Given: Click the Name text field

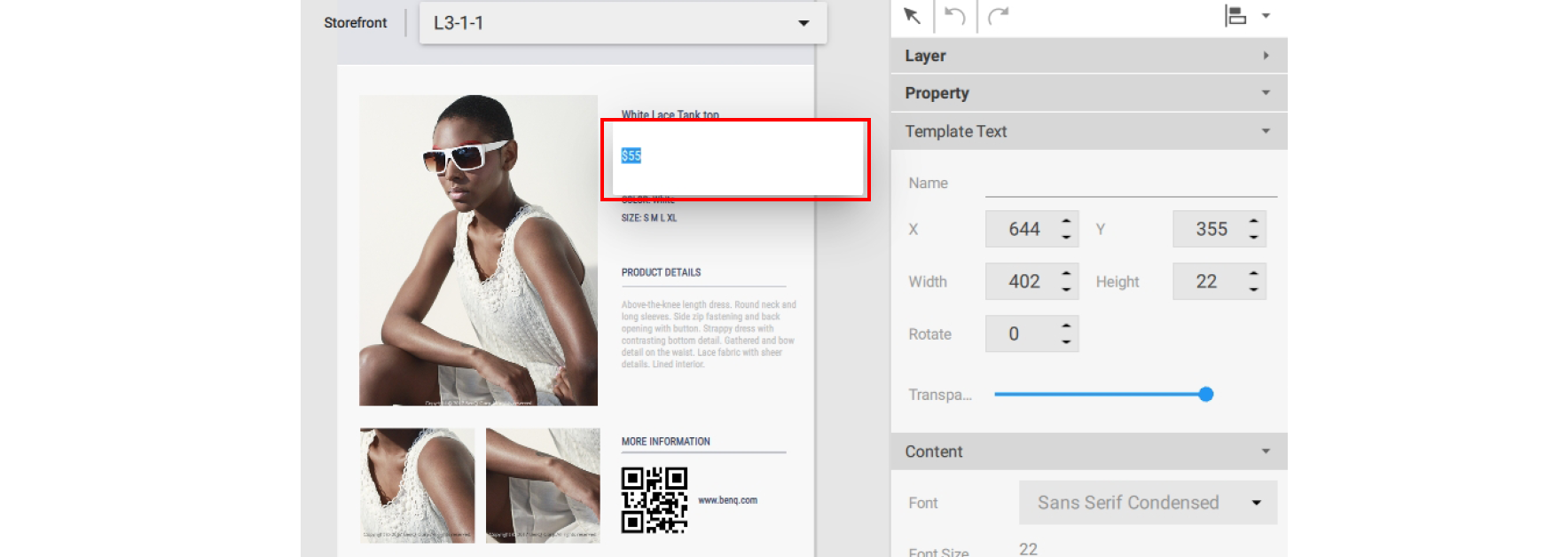Looking at the screenshot, I should [1130, 184].
